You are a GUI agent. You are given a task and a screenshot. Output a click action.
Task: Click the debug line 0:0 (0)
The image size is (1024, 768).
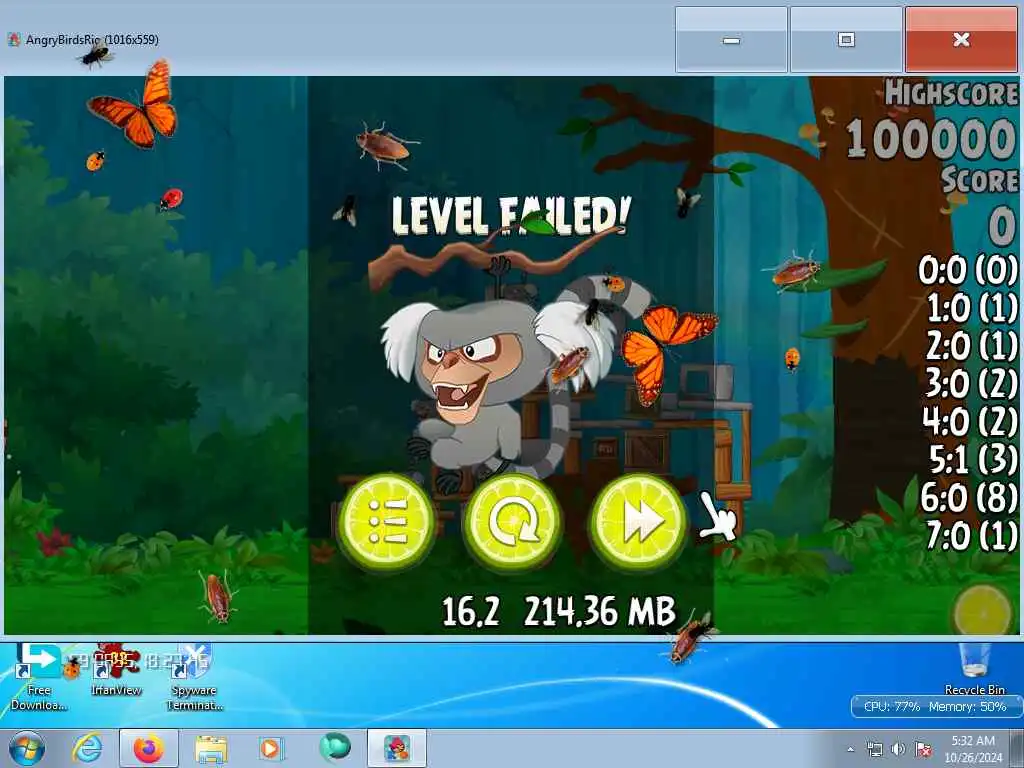(968, 270)
